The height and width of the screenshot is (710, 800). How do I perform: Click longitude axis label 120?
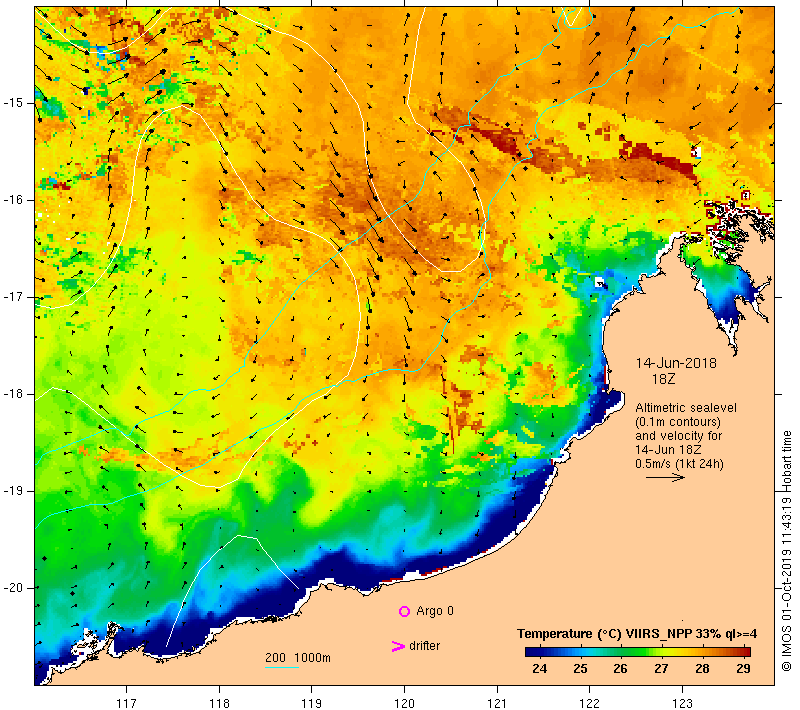tap(404, 703)
